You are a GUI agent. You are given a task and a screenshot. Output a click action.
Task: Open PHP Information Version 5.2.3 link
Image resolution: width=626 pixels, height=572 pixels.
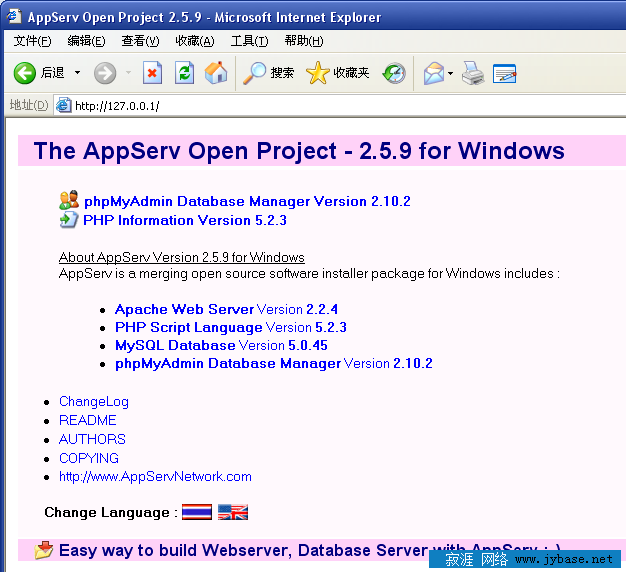pos(185,220)
